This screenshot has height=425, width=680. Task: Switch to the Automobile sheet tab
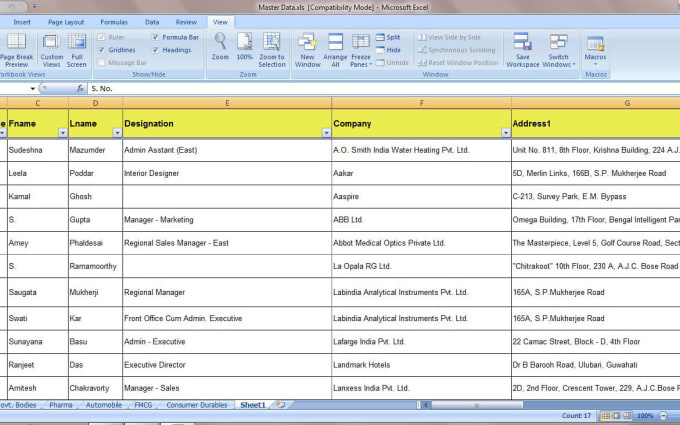pos(104,405)
